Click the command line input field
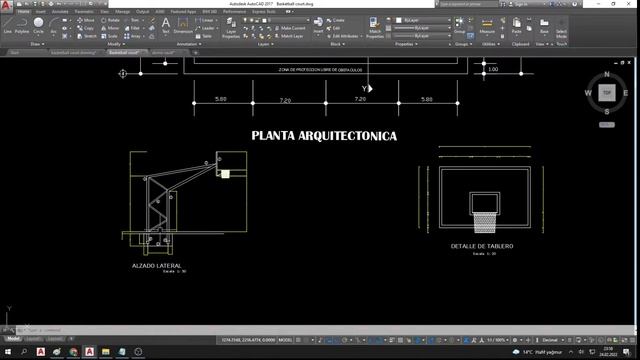 tap(324, 330)
